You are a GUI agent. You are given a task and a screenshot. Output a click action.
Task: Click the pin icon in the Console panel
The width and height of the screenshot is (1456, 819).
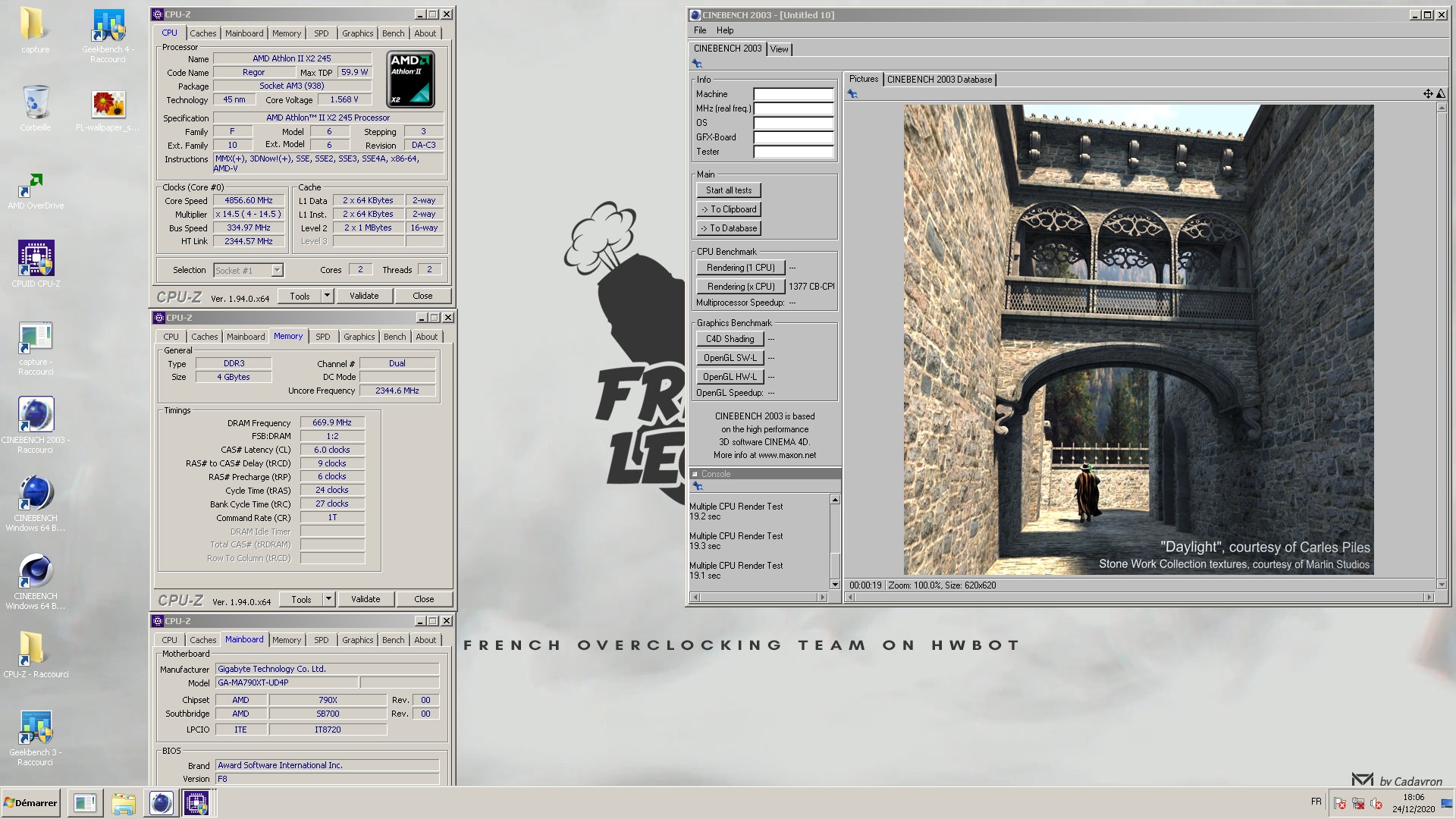tap(697, 486)
